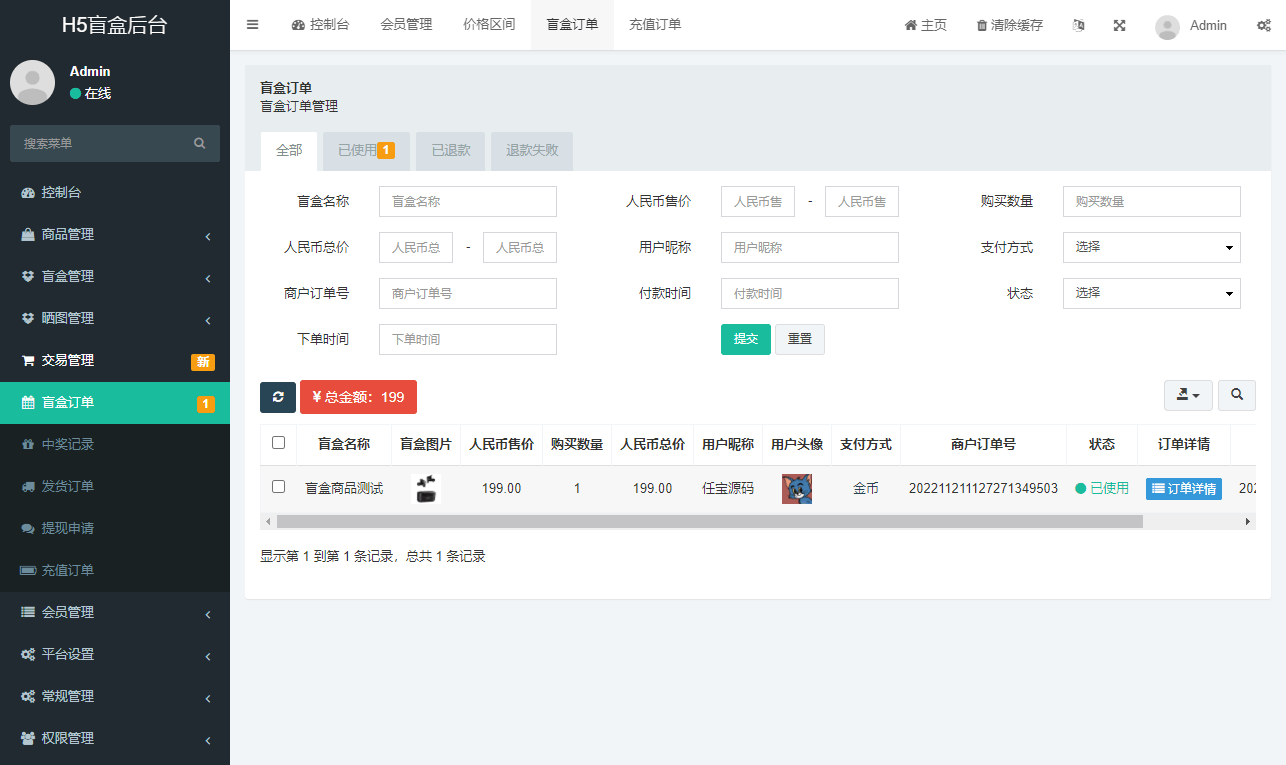Click the table search magnifier icon
The image size is (1286, 765).
[1237, 396]
